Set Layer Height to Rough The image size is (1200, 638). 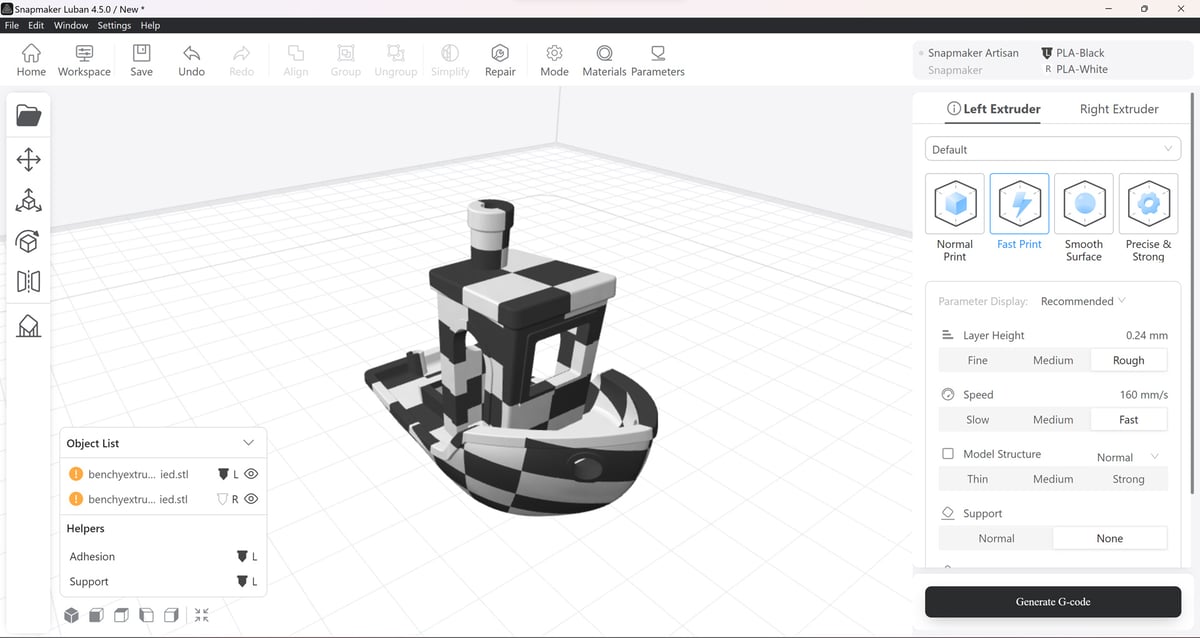click(x=1128, y=360)
